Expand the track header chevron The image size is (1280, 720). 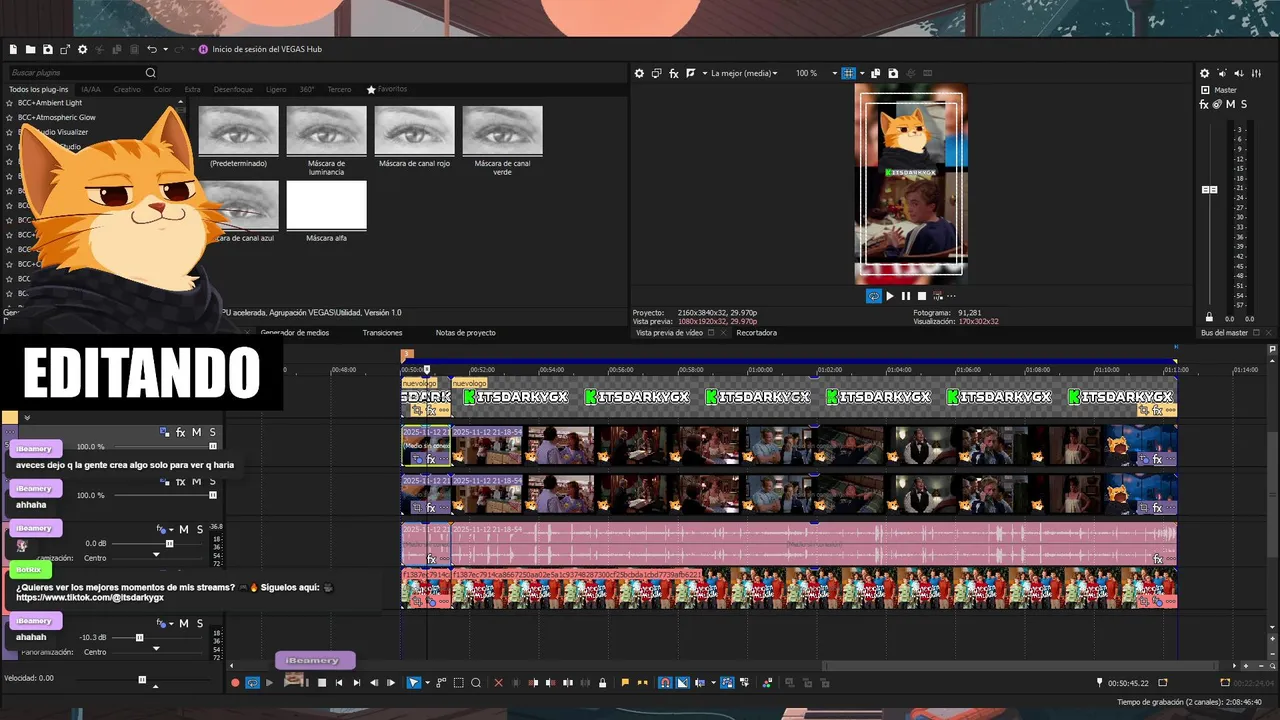(x=27, y=418)
